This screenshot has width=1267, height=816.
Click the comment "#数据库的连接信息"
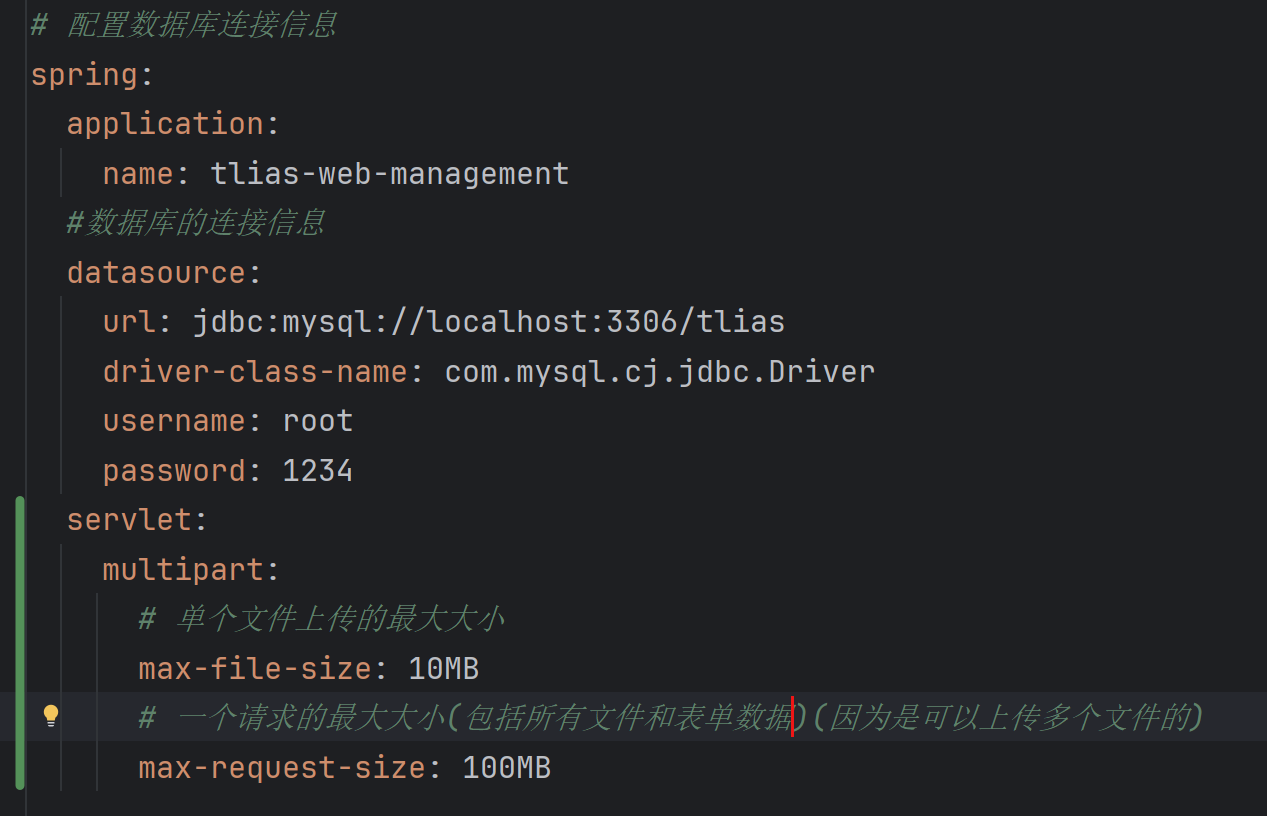click(x=195, y=223)
